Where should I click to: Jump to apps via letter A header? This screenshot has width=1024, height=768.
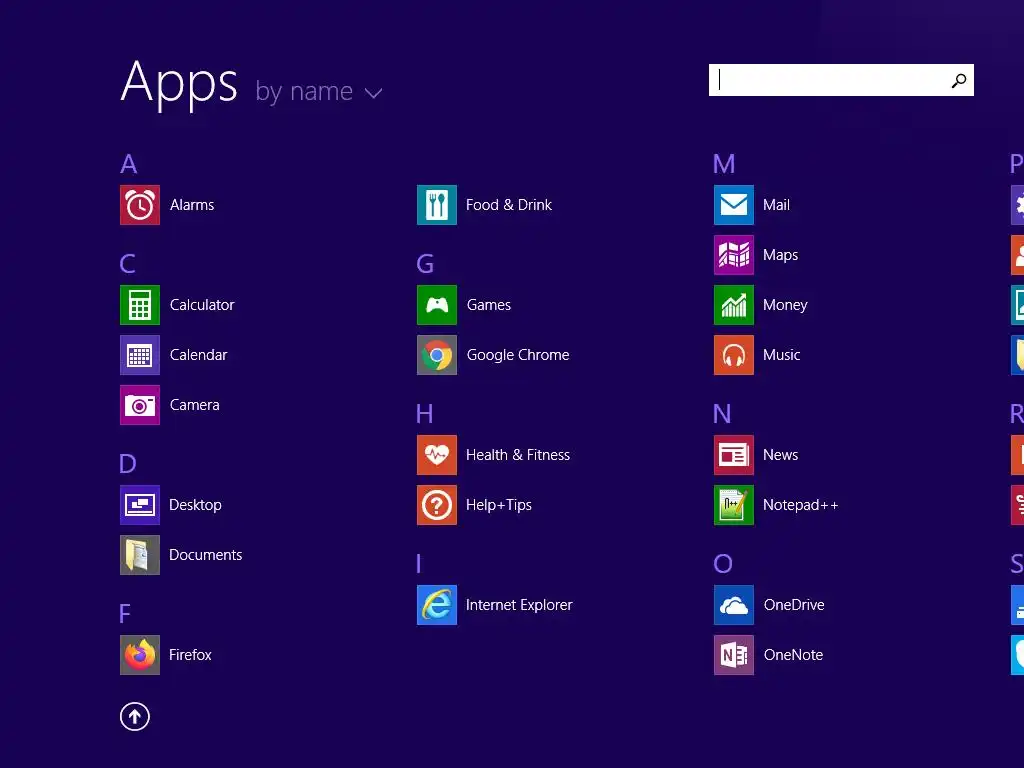pos(129,164)
